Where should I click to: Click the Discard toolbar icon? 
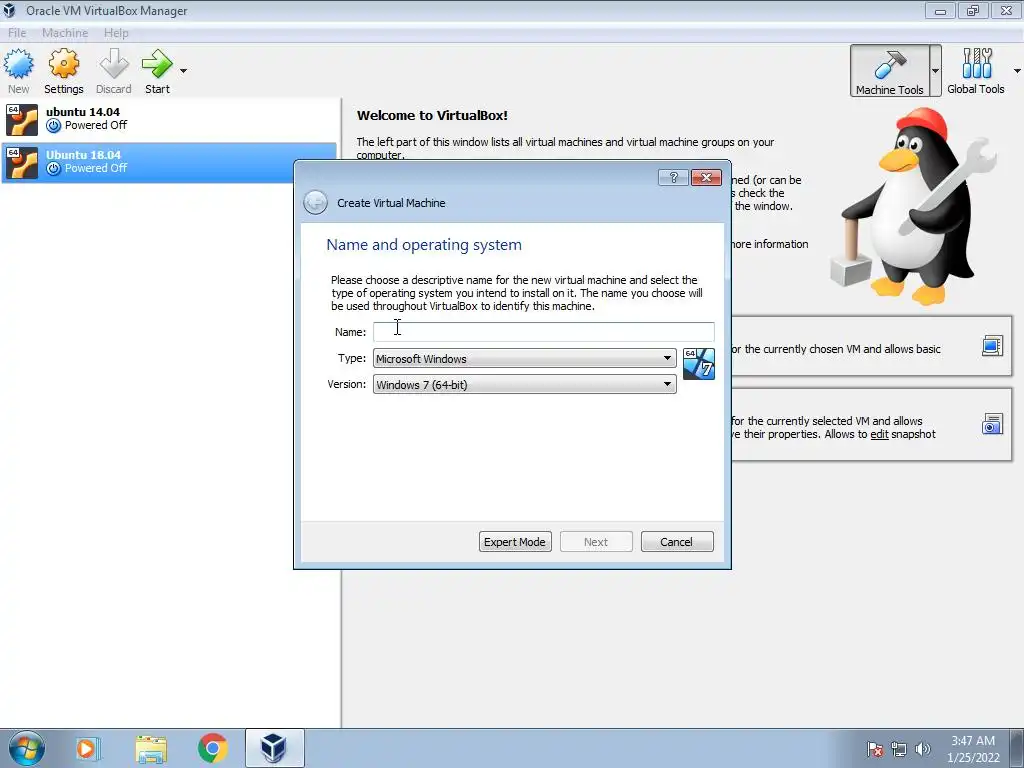tap(114, 71)
